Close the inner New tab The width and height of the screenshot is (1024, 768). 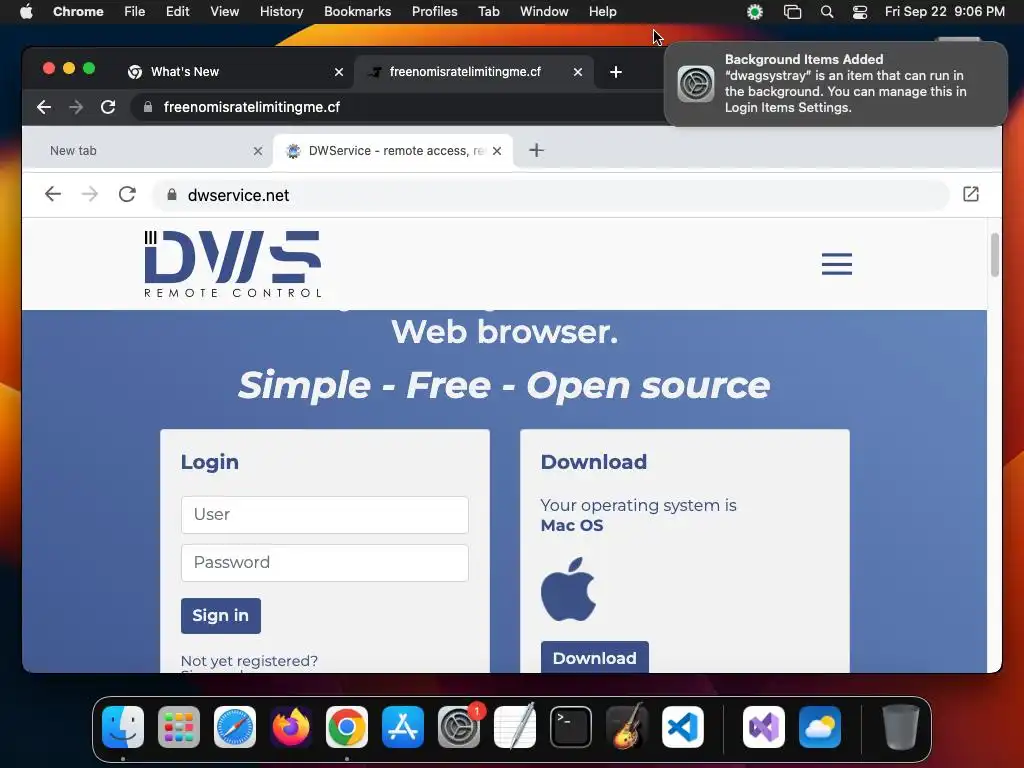pos(258,151)
